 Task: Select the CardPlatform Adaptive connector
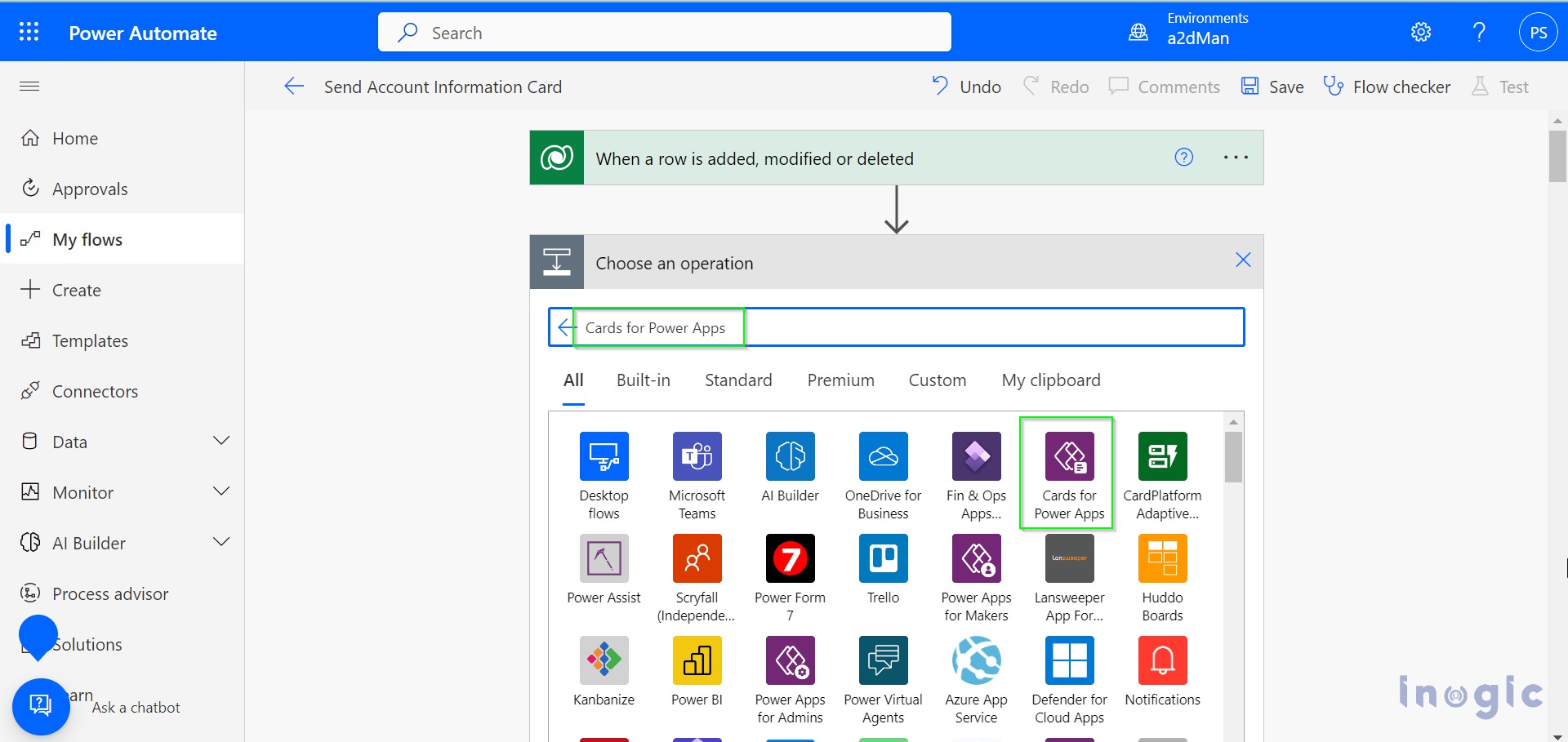point(1162,475)
